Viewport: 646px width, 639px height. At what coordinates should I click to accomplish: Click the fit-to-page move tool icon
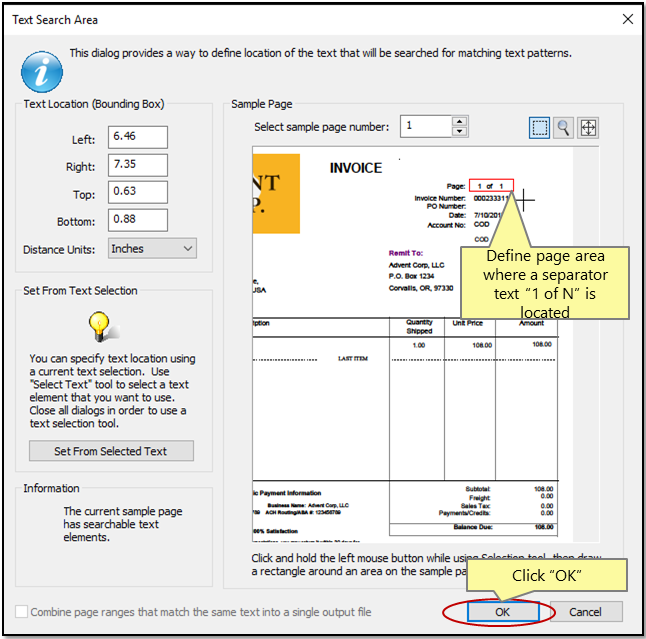[588, 128]
